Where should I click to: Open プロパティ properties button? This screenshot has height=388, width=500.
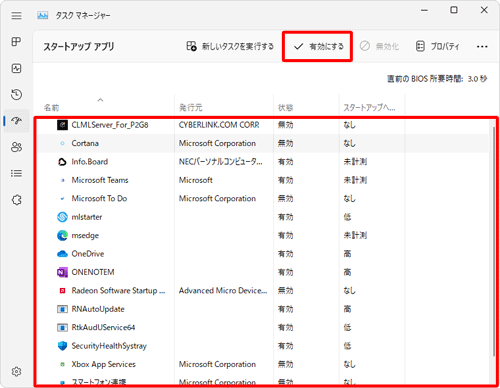click(x=437, y=46)
